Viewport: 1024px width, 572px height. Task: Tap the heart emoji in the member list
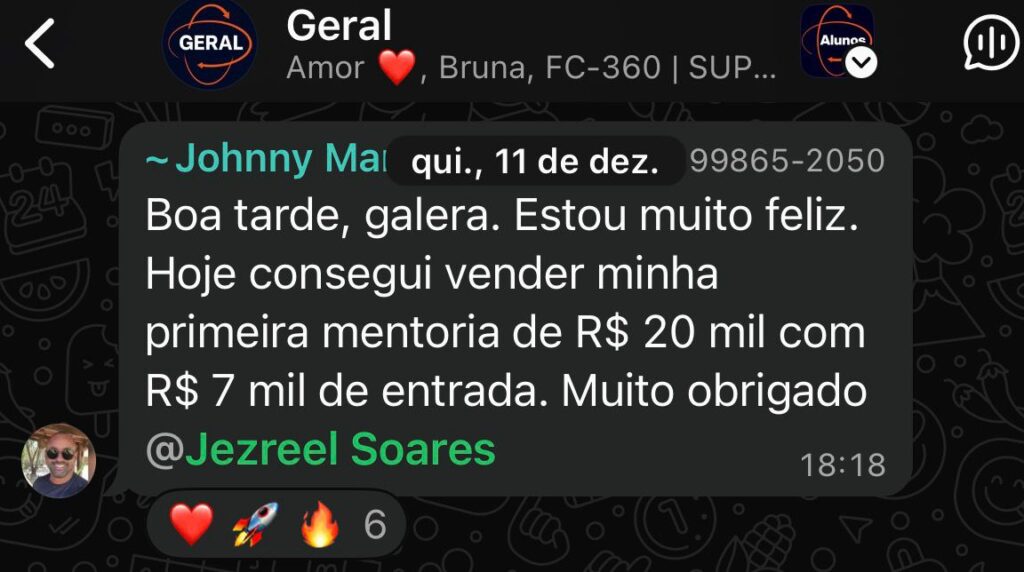pos(396,67)
